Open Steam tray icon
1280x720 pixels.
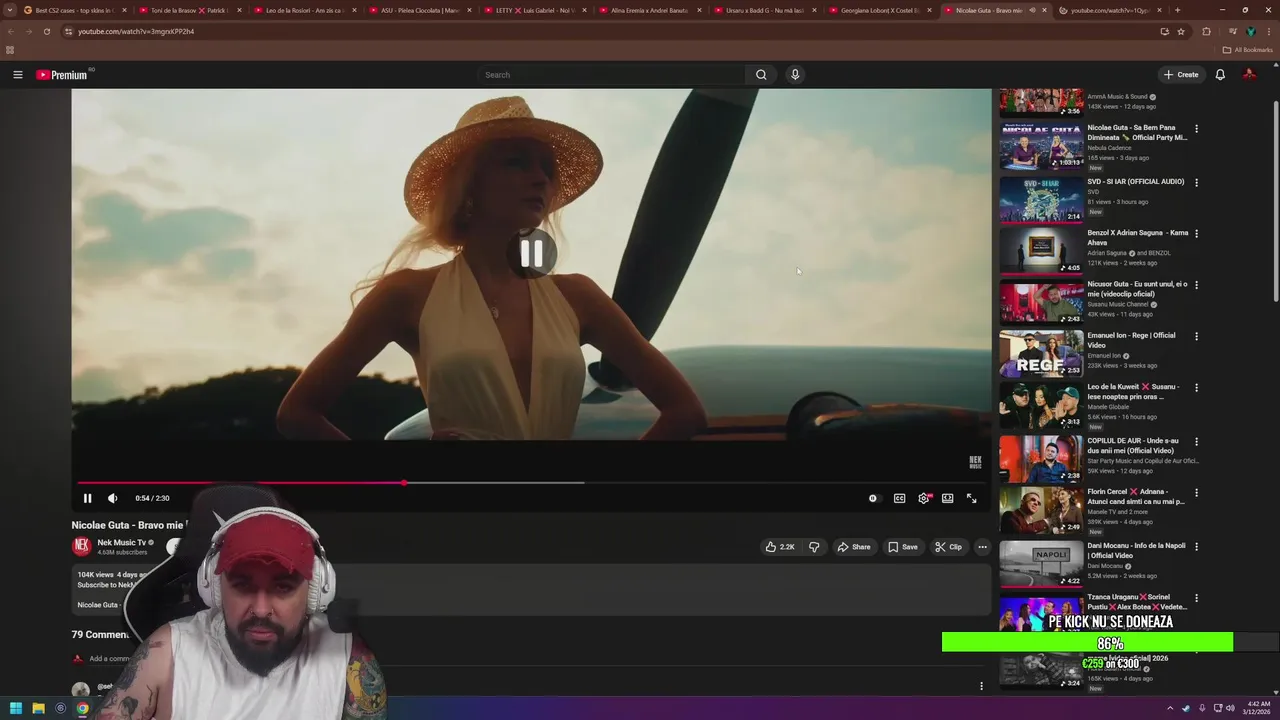(x=1187, y=708)
